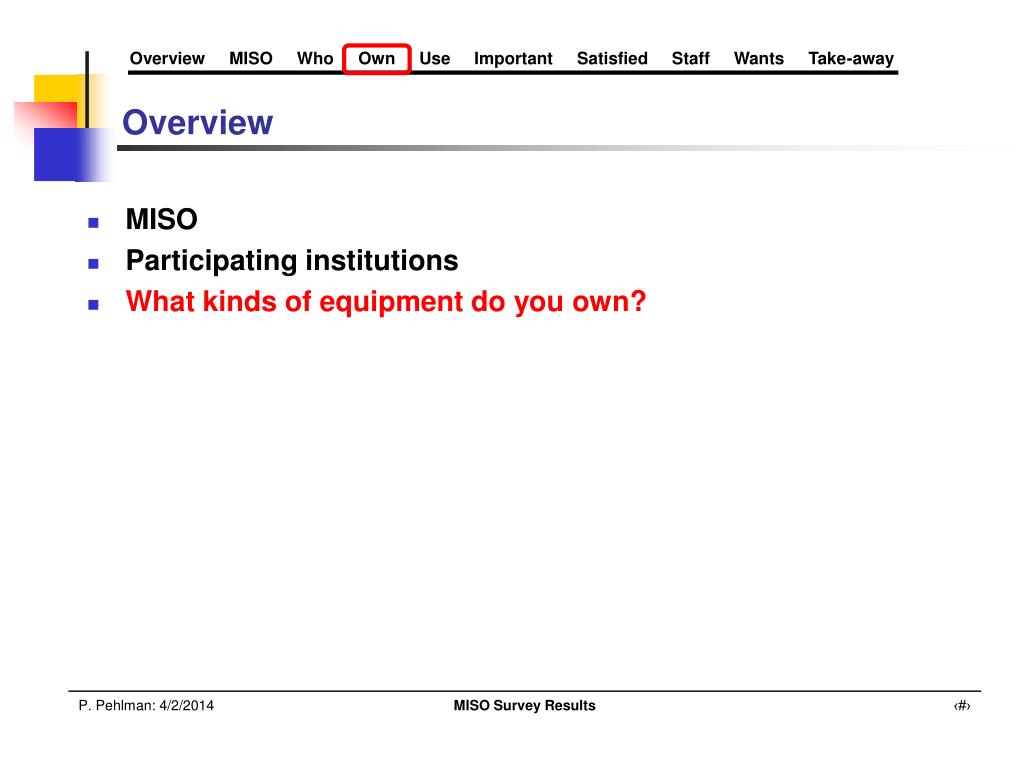The width and height of the screenshot is (1024, 768).
Task: Switch to the Use tab
Action: [x=434, y=59]
